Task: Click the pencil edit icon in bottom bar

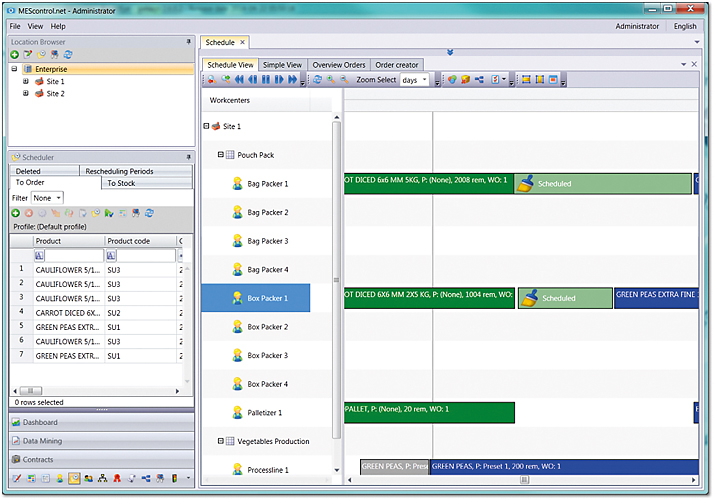Action: (x=16, y=478)
